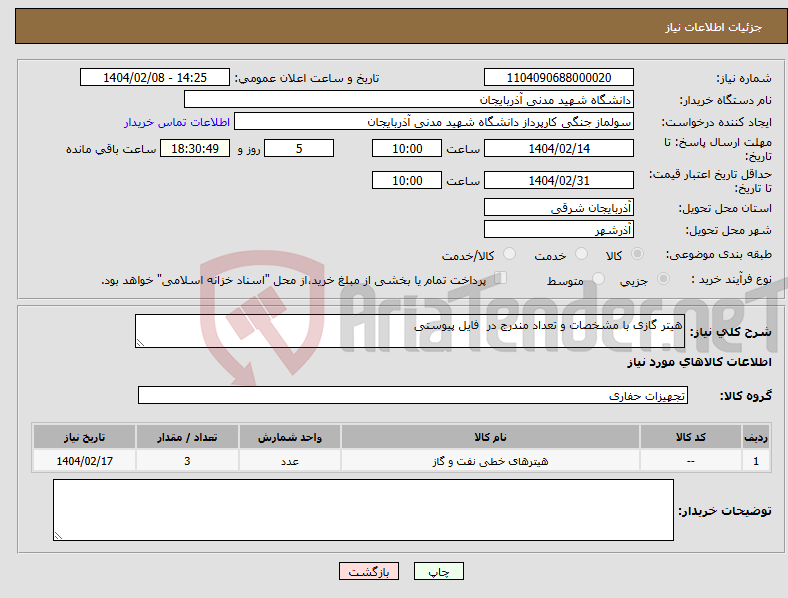Click the response deadline time 10:00 field
Viewport: 788px width, 598px height.
point(407,148)
